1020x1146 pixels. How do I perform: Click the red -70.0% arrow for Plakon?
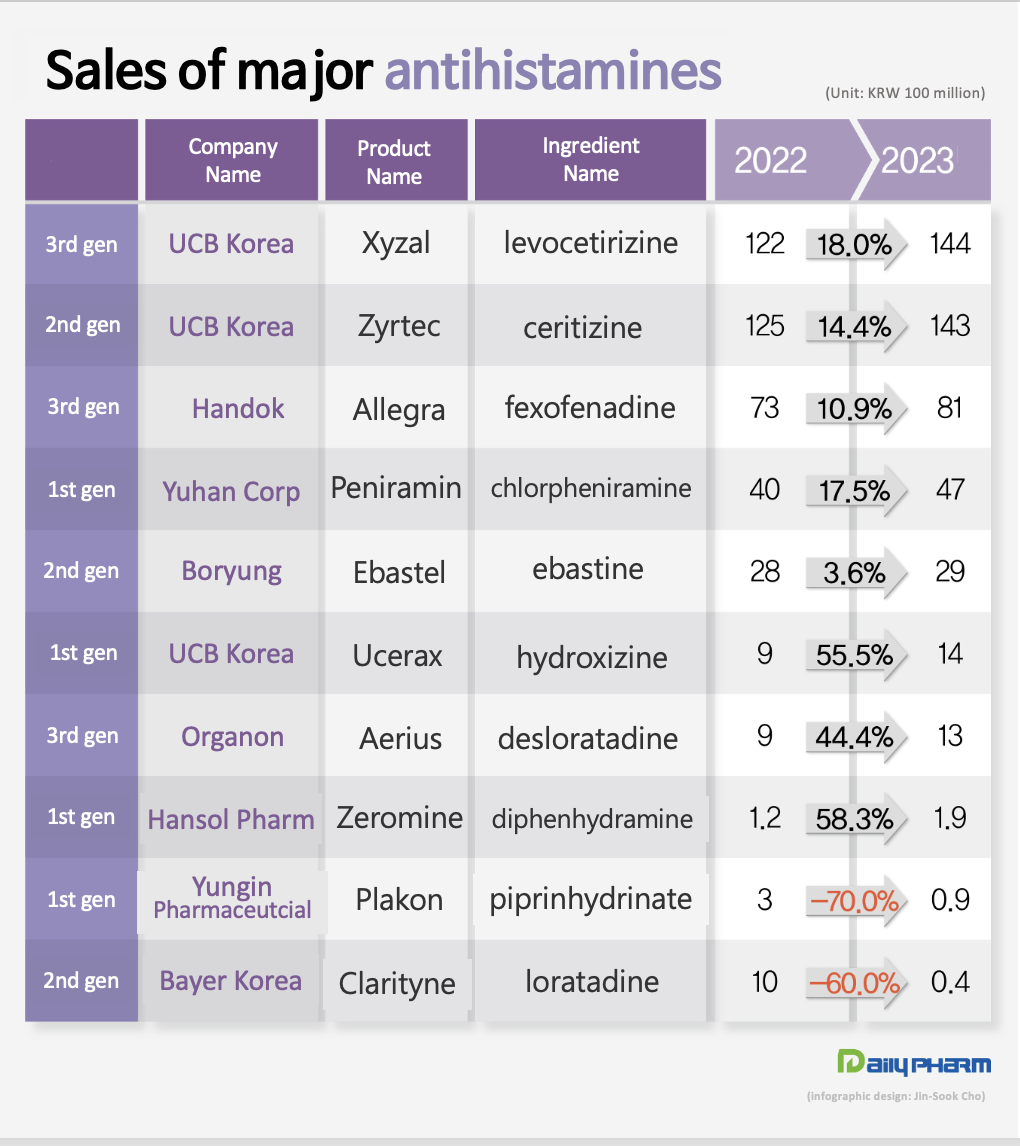(854, 902)
